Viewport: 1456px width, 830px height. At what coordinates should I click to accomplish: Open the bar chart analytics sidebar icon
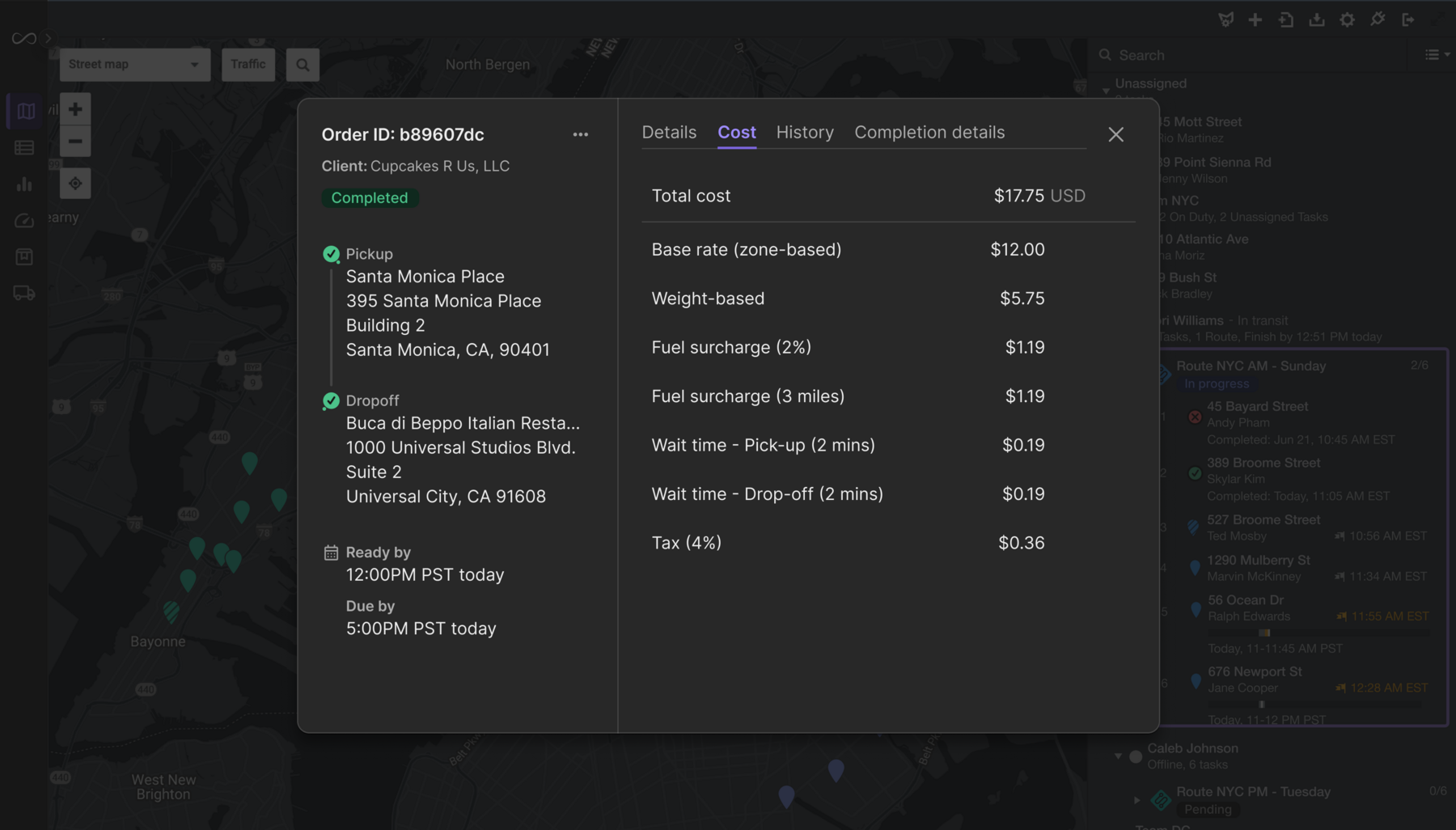[x=24, y=184]
